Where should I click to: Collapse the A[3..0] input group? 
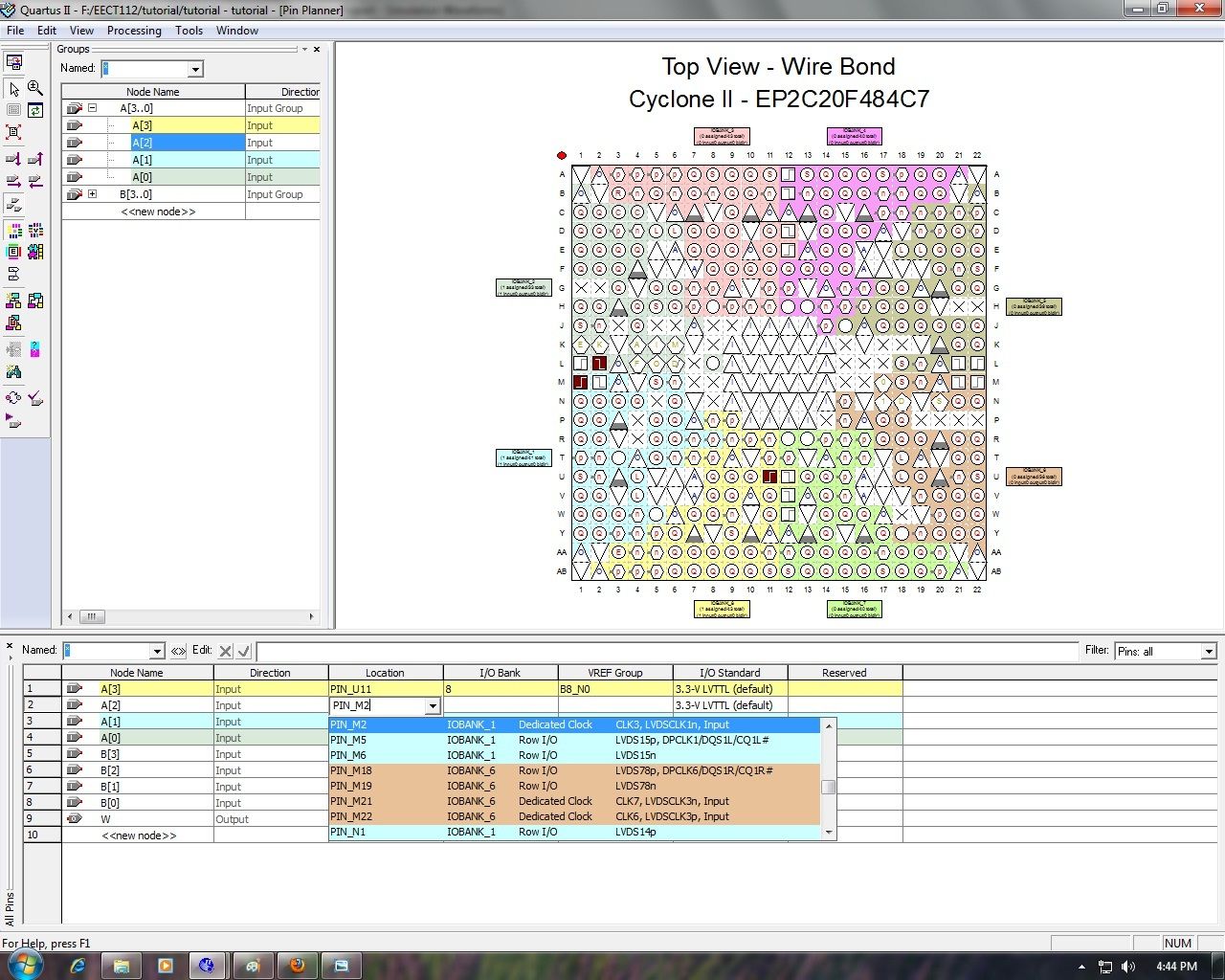click(92, 107)
